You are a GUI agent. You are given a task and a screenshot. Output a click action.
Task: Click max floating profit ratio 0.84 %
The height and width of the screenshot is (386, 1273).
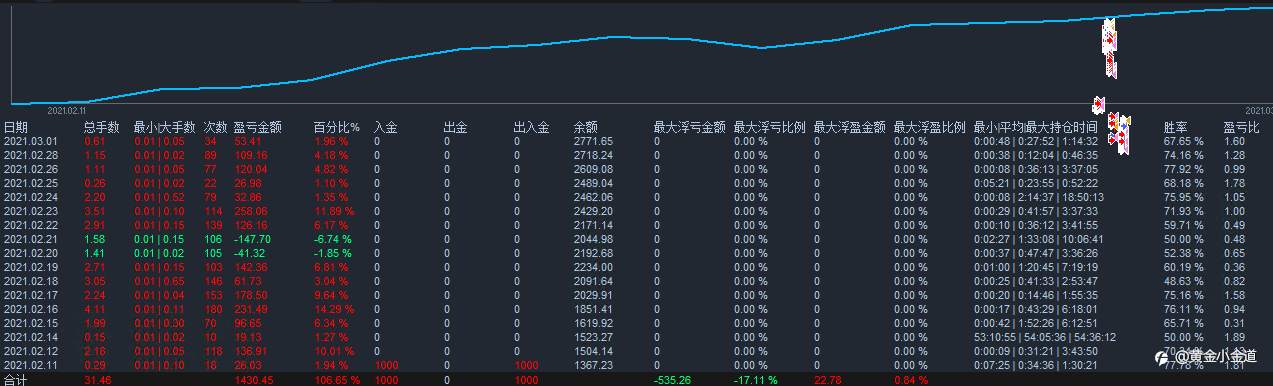pos(910,380)
